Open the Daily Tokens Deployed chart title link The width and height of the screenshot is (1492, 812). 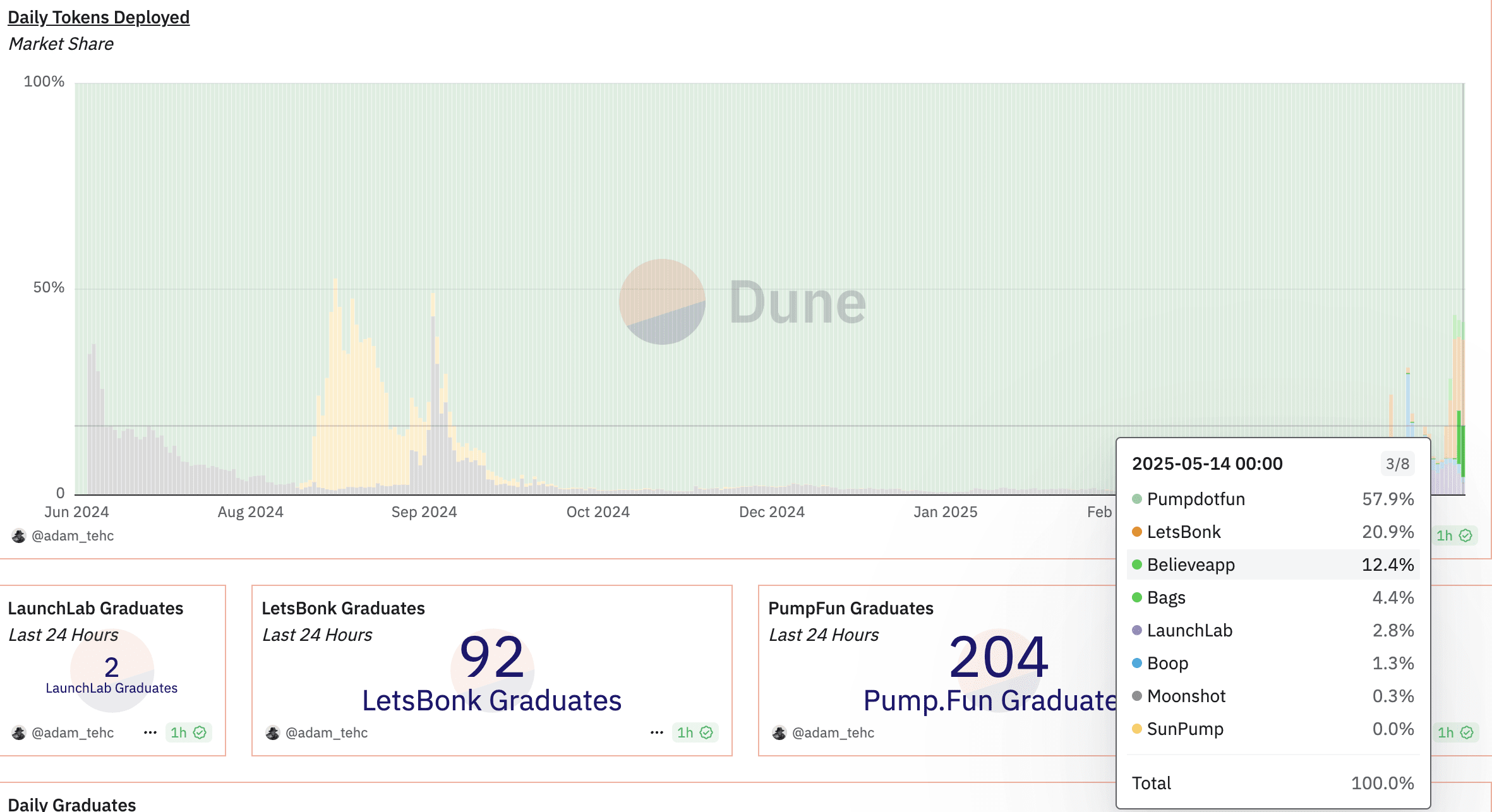pos(99,17)
